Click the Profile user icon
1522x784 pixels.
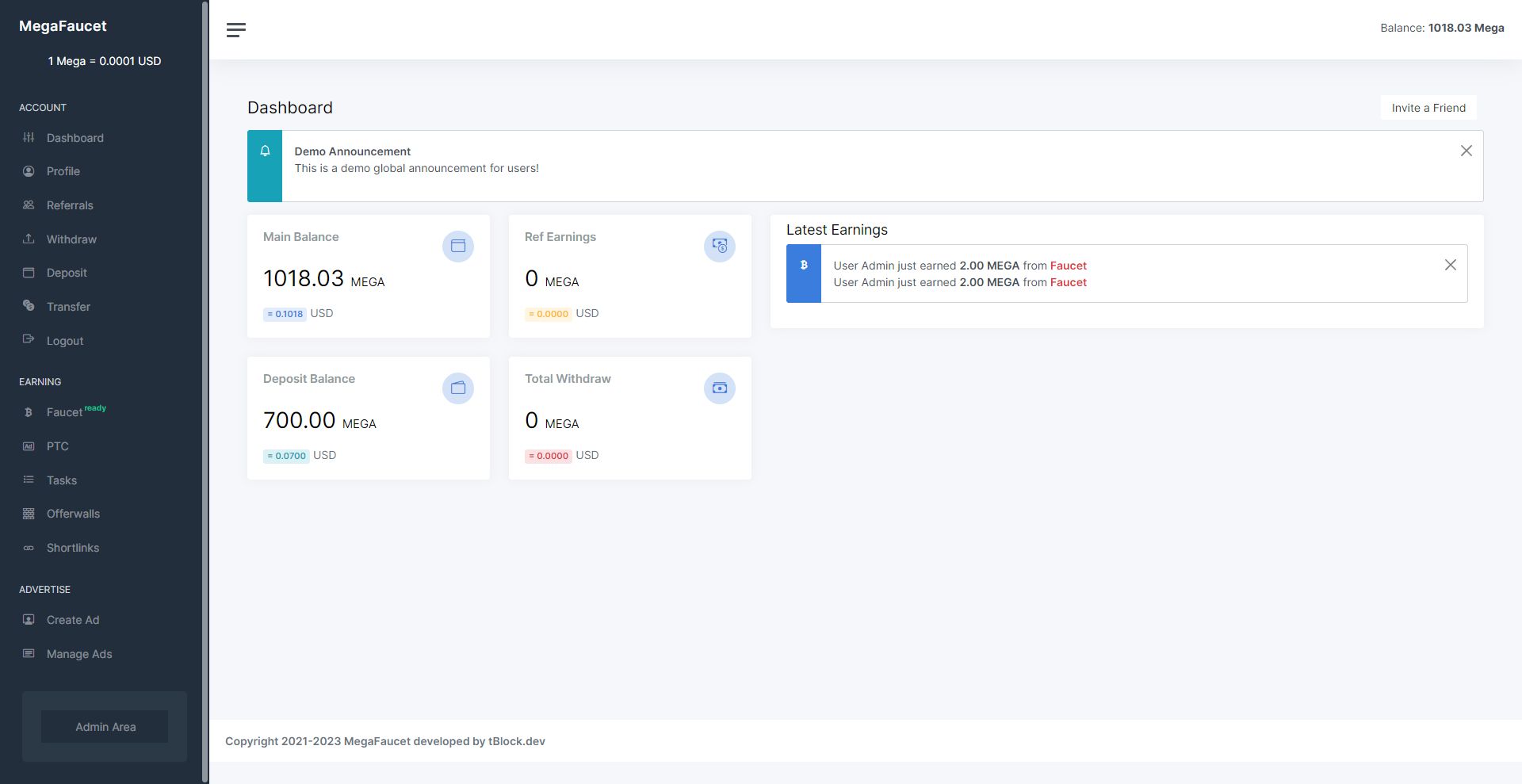[29, 171]
